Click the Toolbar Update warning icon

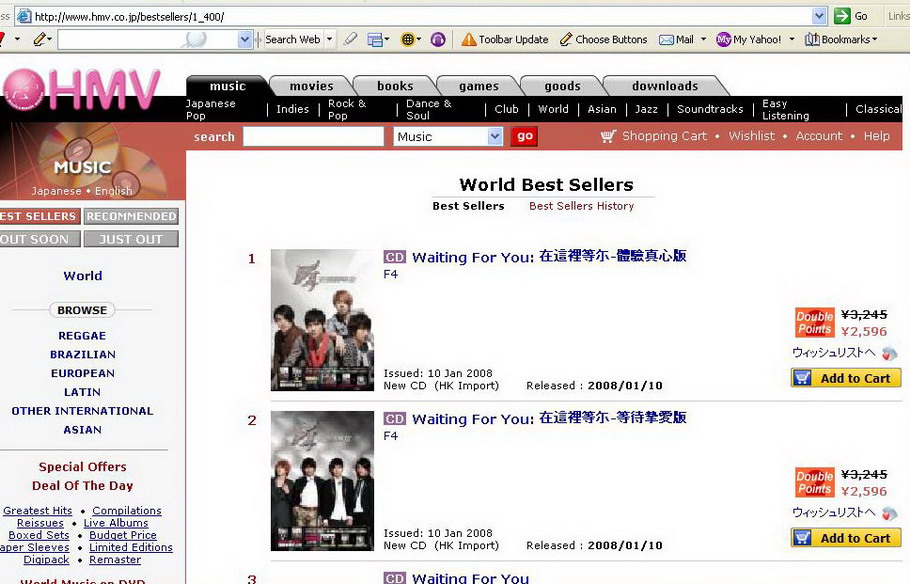click(x=468, y=39)
